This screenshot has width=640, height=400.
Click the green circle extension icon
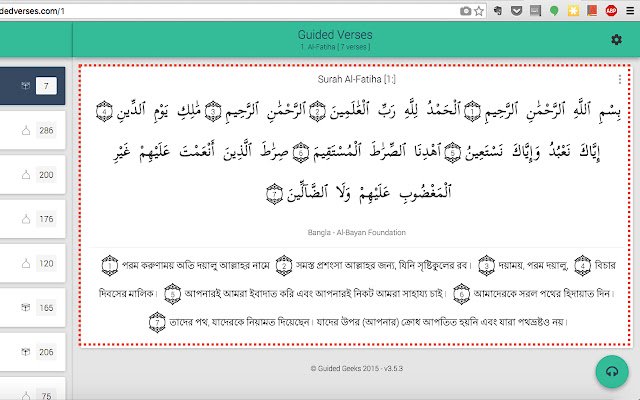coord(554,11)
